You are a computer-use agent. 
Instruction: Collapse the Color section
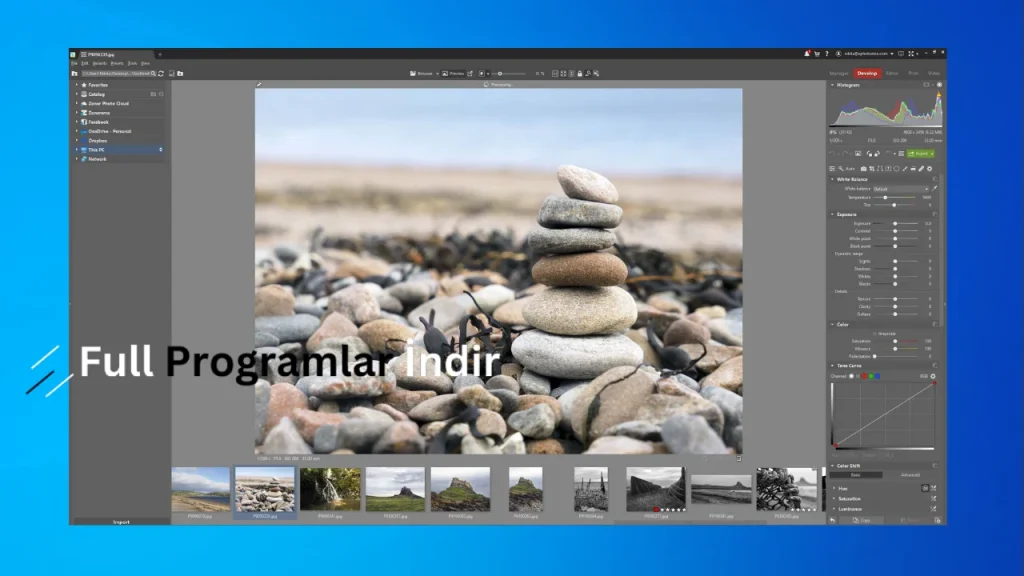pyautogui.click(x=832, y=324)
